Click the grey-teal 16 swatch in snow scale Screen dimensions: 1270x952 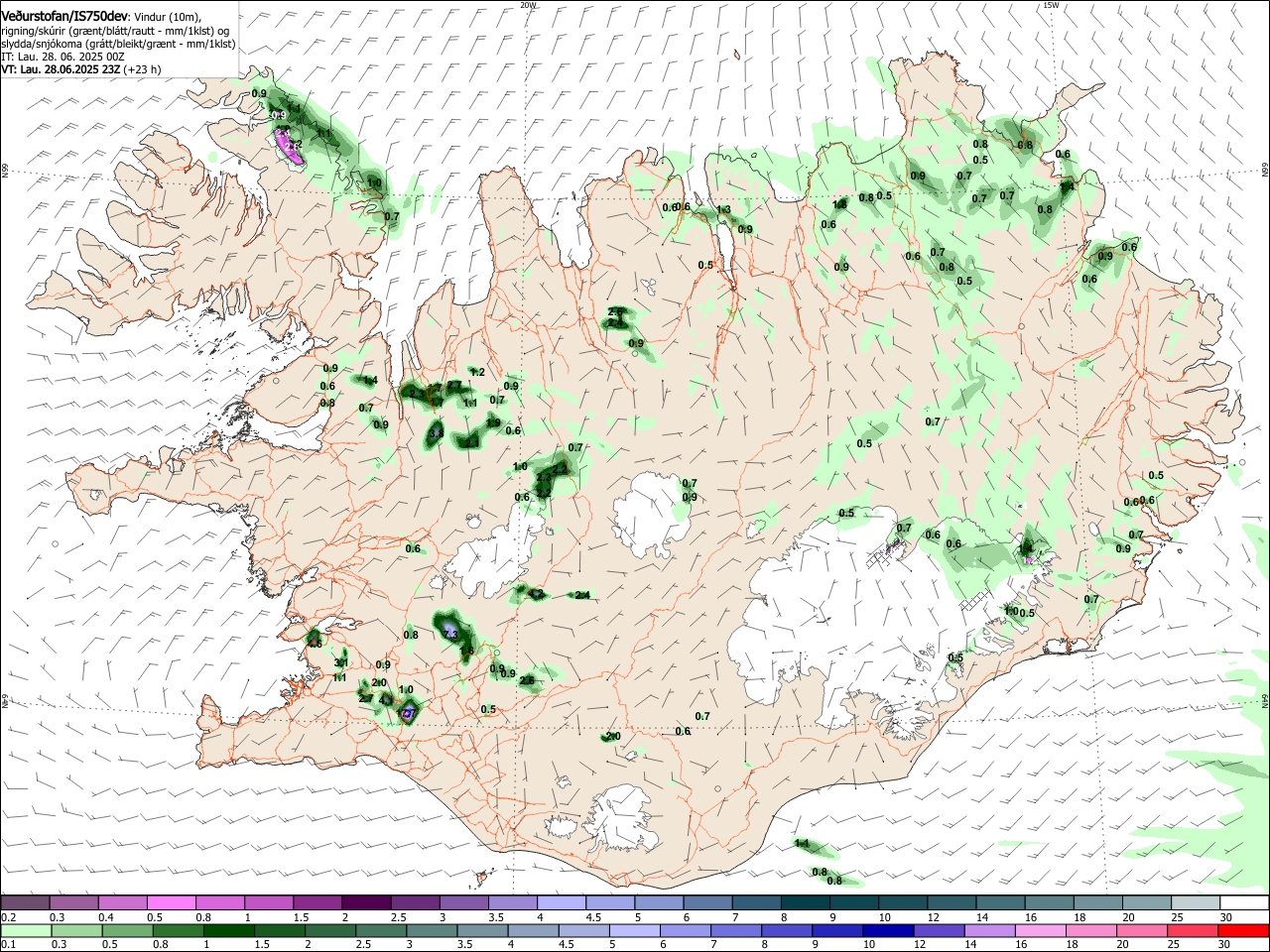tap(1049, 902)
